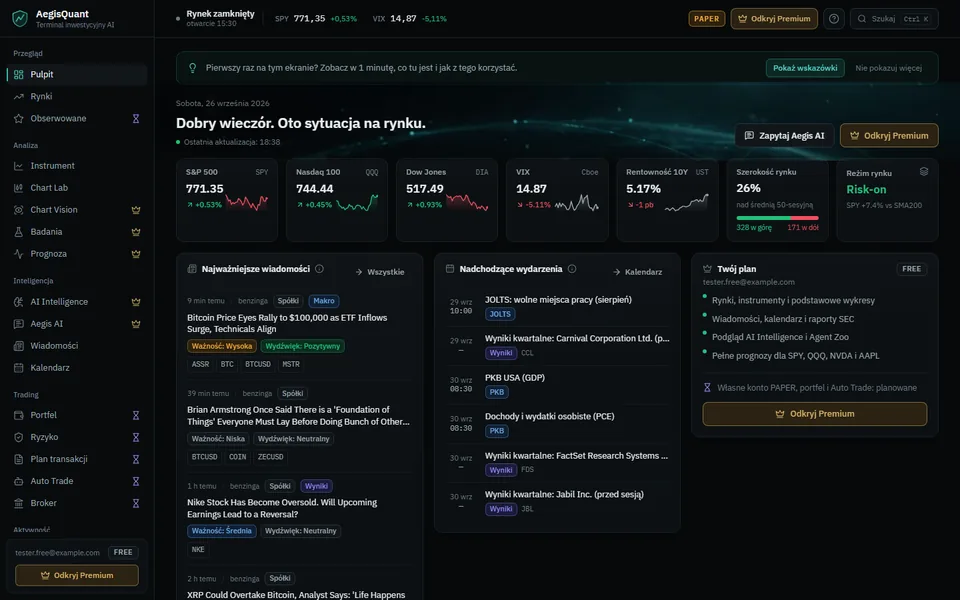Click the Makro tag on Bitcoin article

coord(324,301)
